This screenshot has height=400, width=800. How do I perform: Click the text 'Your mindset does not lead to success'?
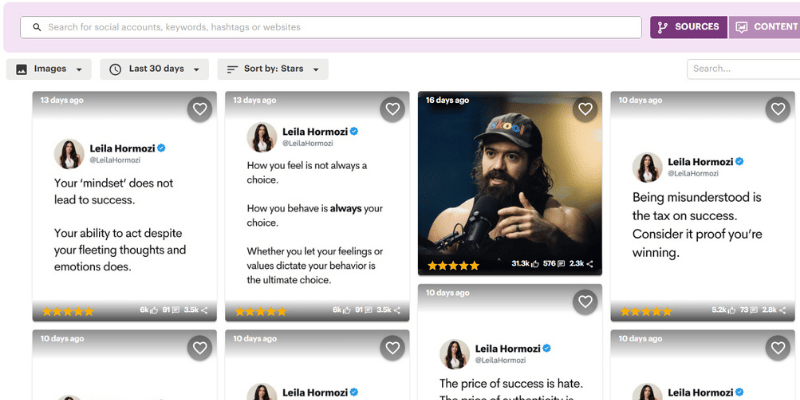pyautogui.click(x=114, y=191)
